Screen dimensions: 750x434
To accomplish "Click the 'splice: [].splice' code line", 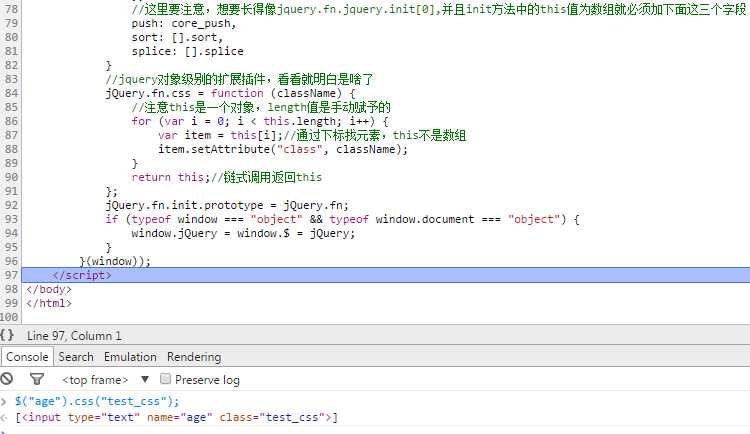I will point(188,51).
